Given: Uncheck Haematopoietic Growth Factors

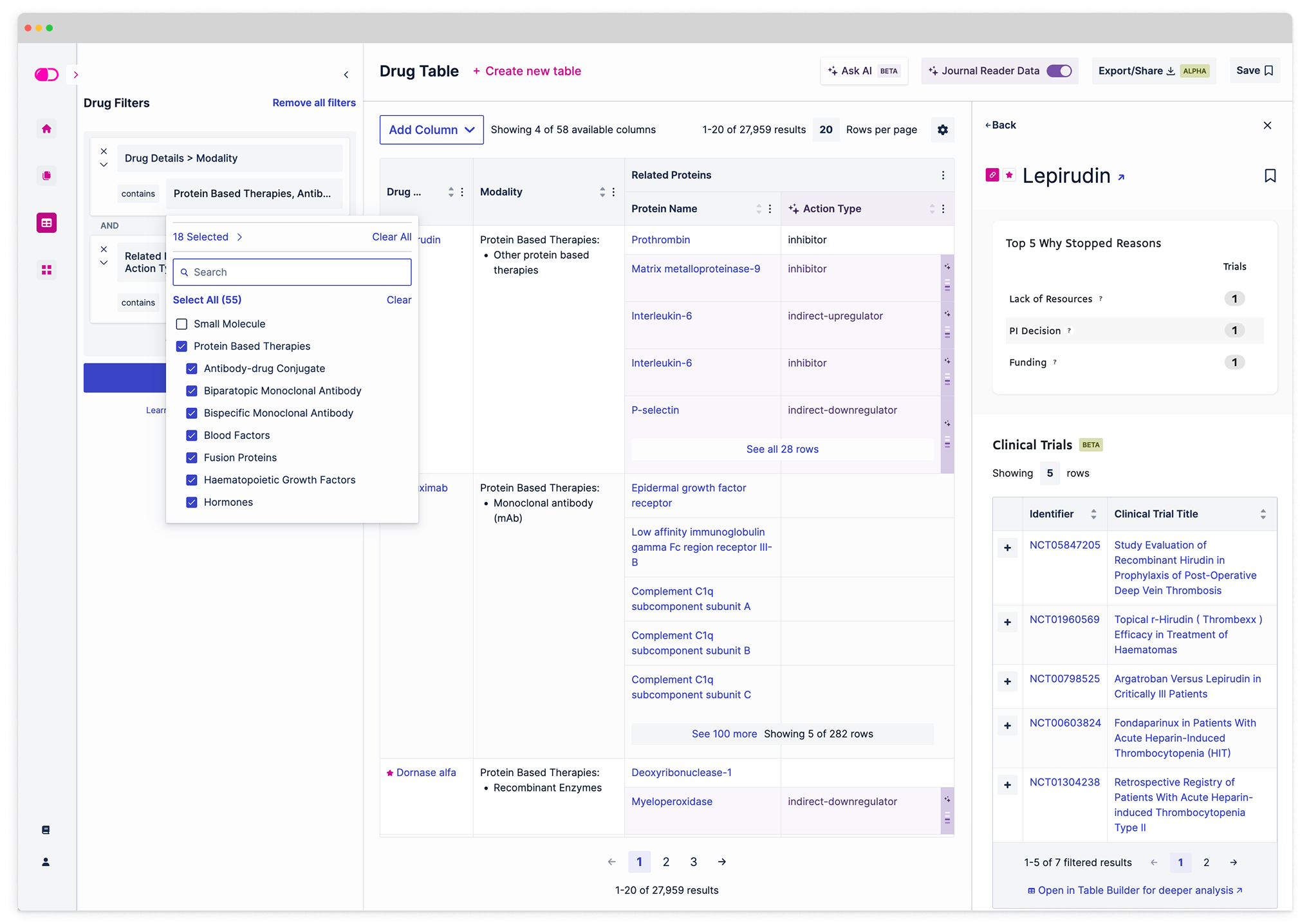Looking at the screenshot, I should pyautogui.click(x=192, y=480).
